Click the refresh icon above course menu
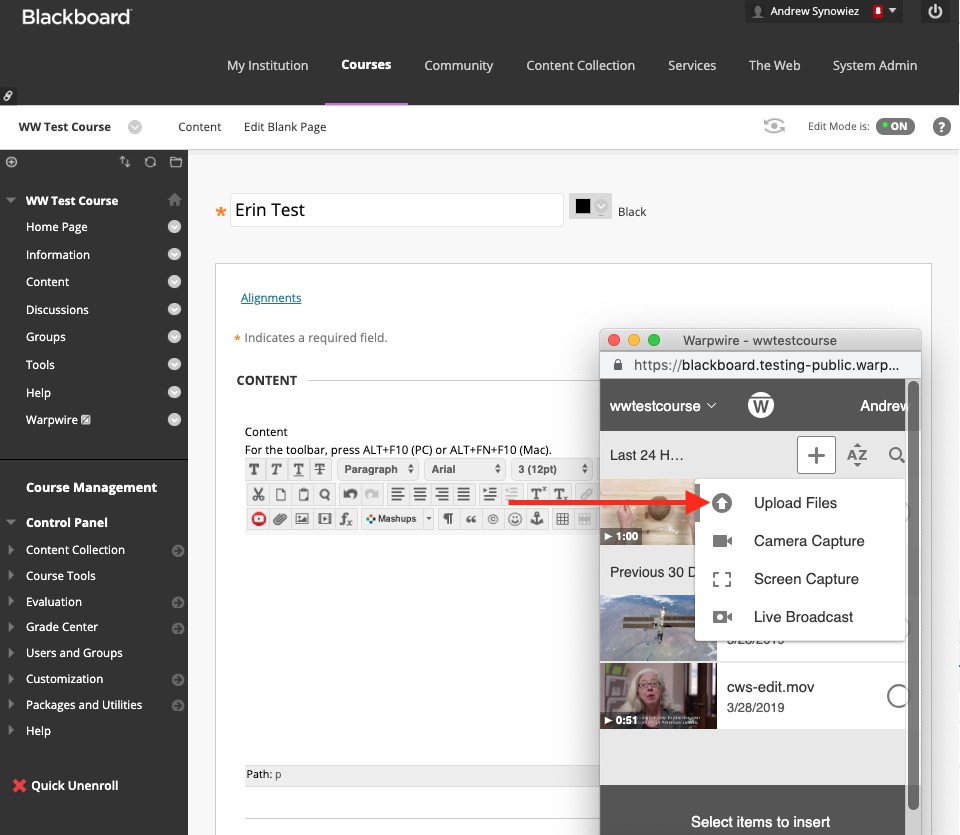960x835 pixels. 150,162
